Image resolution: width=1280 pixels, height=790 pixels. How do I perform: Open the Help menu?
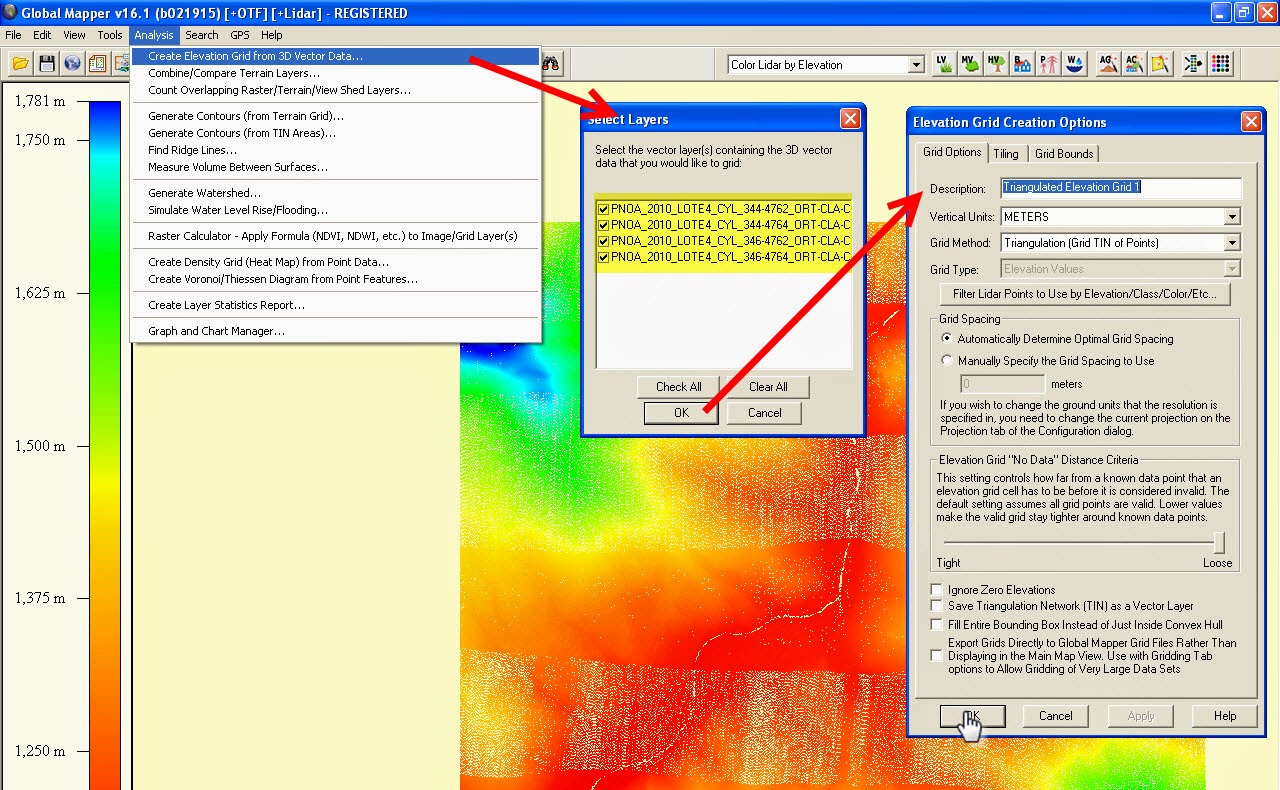(x=272, y=35)
